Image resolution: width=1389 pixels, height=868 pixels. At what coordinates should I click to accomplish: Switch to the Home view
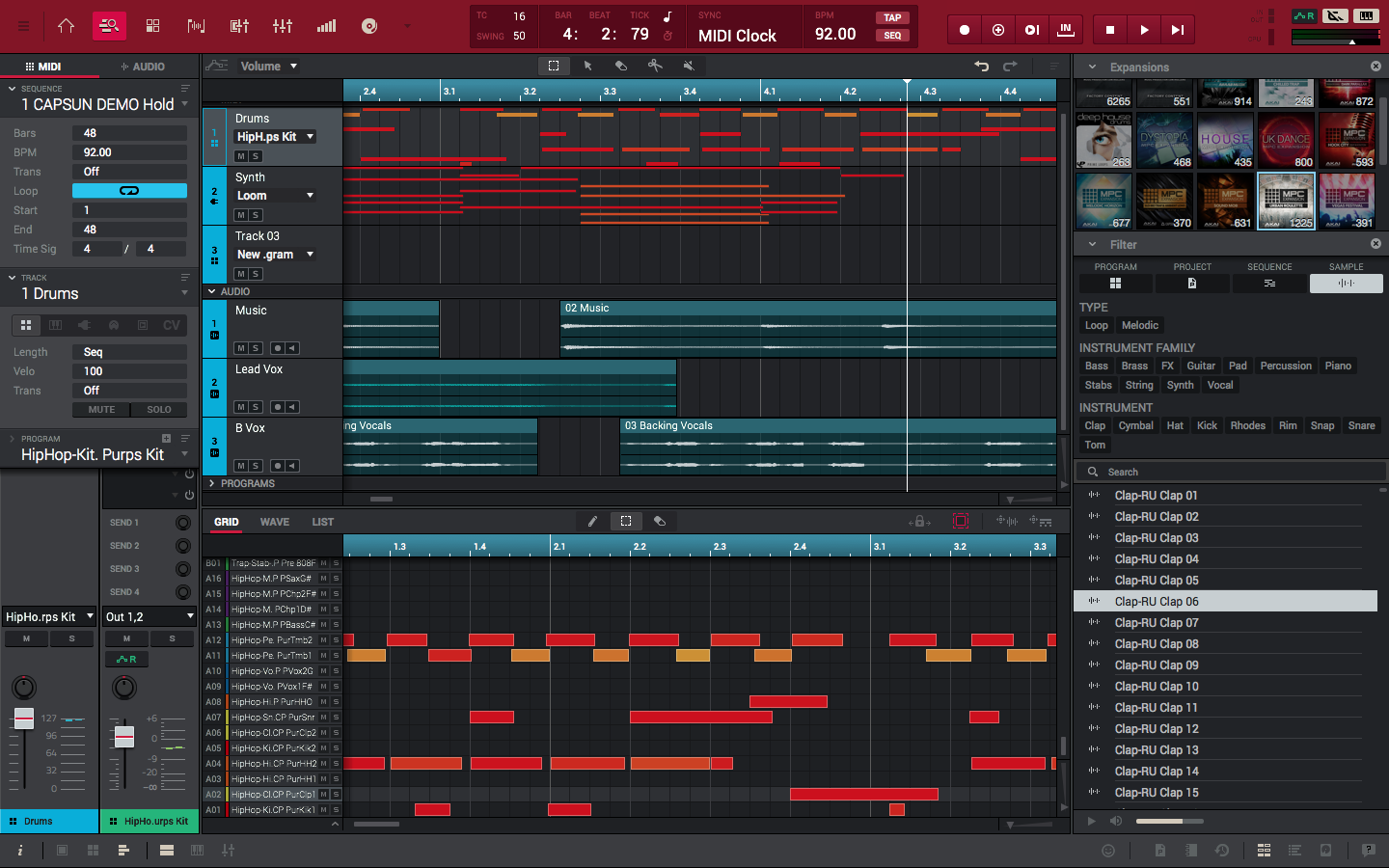[x=65, y=26]
